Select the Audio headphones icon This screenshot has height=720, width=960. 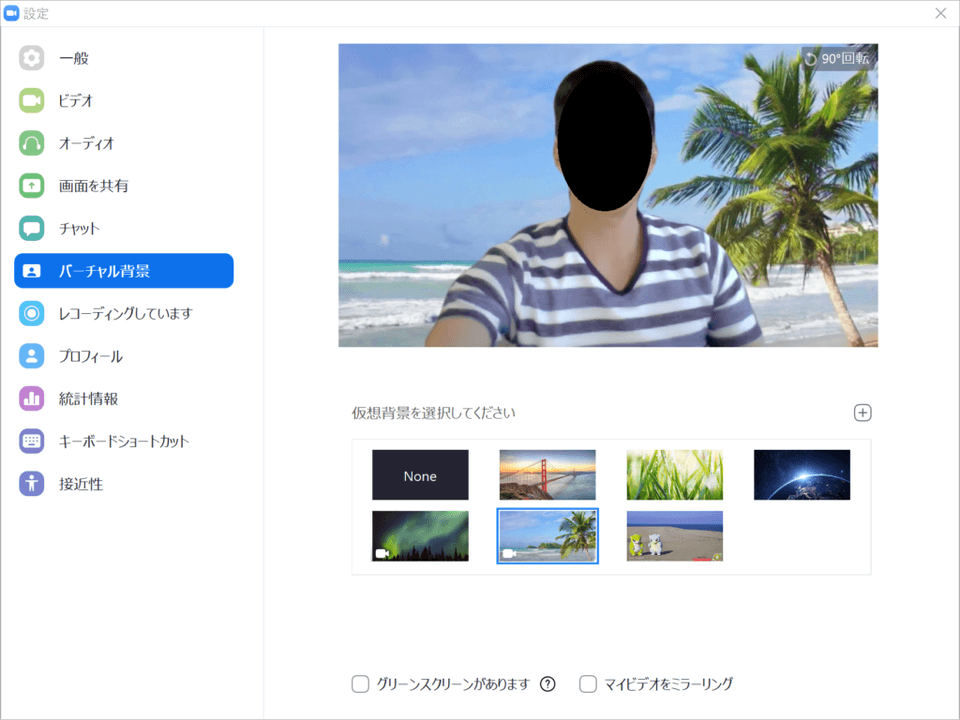(32, 143)
